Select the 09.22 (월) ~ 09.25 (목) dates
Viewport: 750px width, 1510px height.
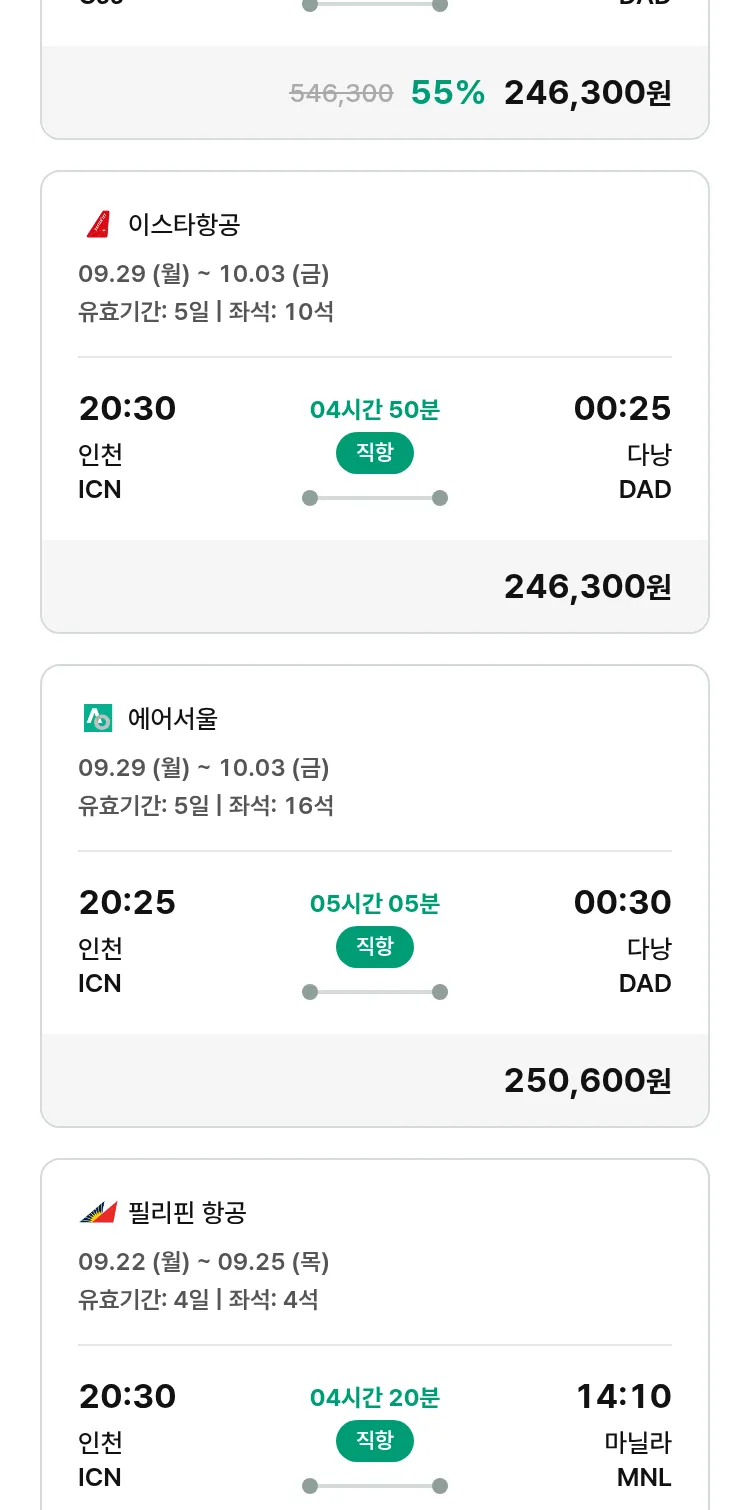[204, 1262]
